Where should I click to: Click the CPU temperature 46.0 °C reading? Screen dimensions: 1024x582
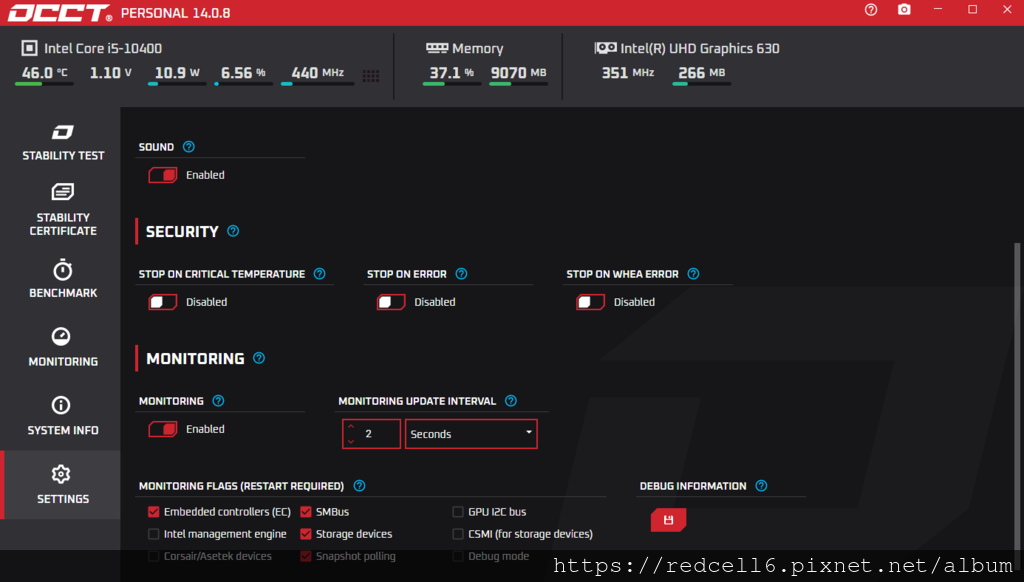click(x=44, y=73)
